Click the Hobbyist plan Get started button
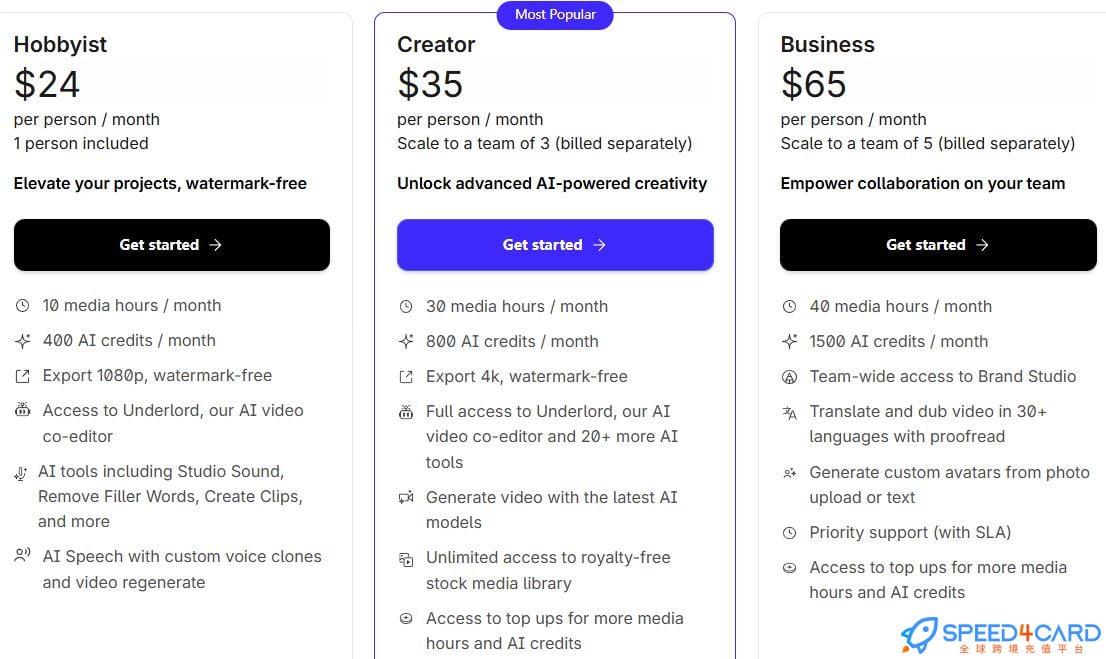The image size is (1106, 659). pos(171,245)
